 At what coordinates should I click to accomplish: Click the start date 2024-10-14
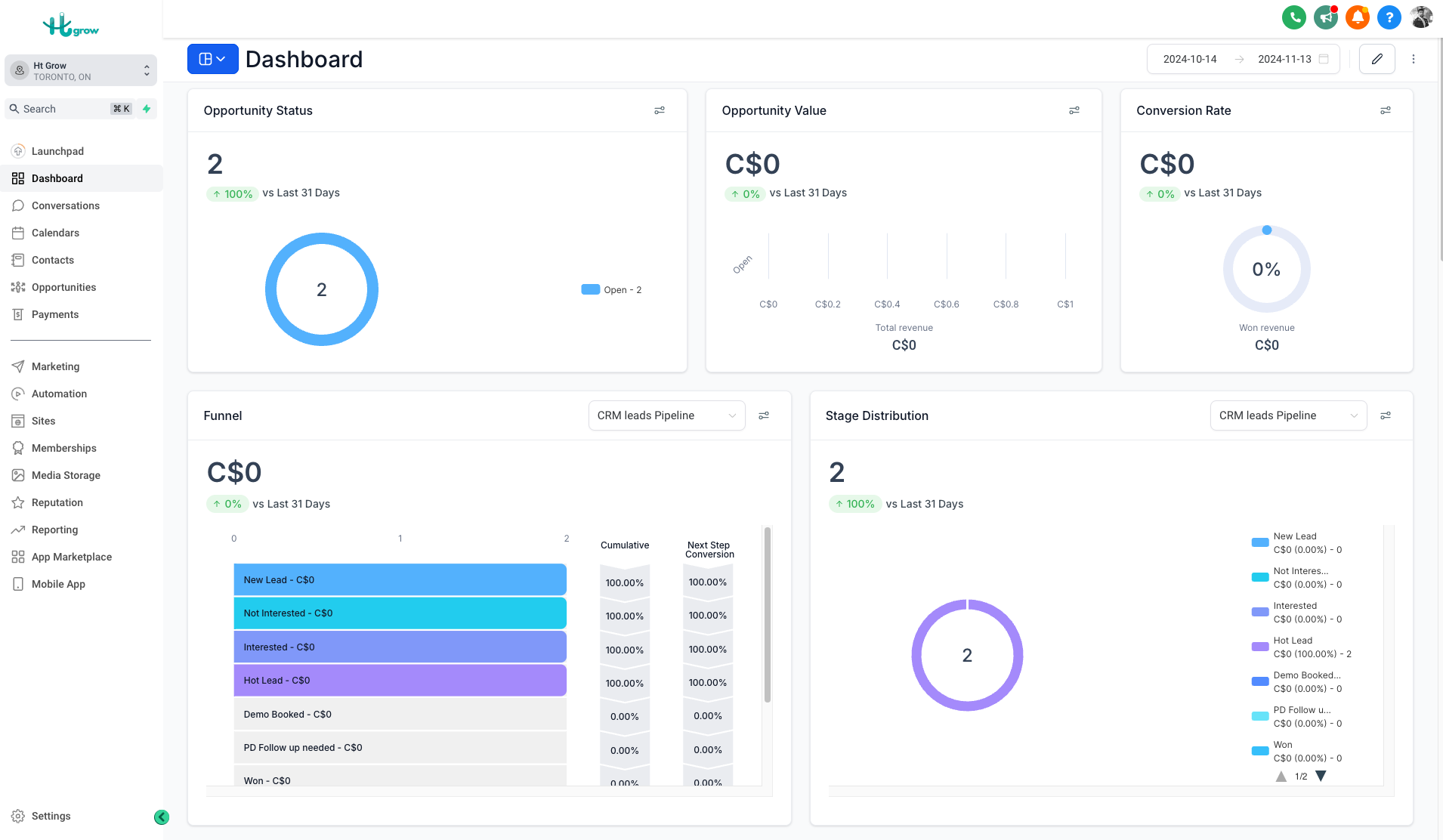tap(1190, 59)
